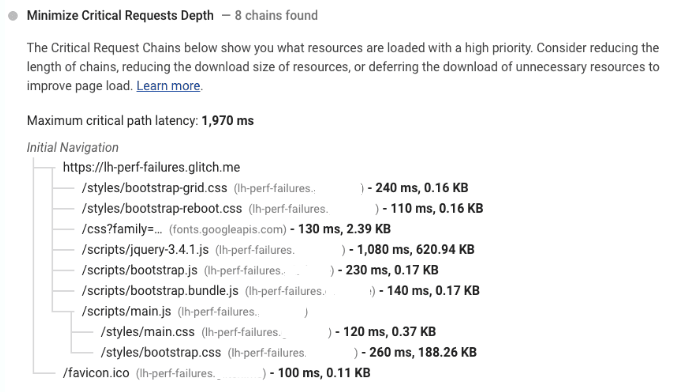Click the 260 ms, 188.26 KB bootstrap.css timing
688x392 pixels.
[x=423, y=353]
